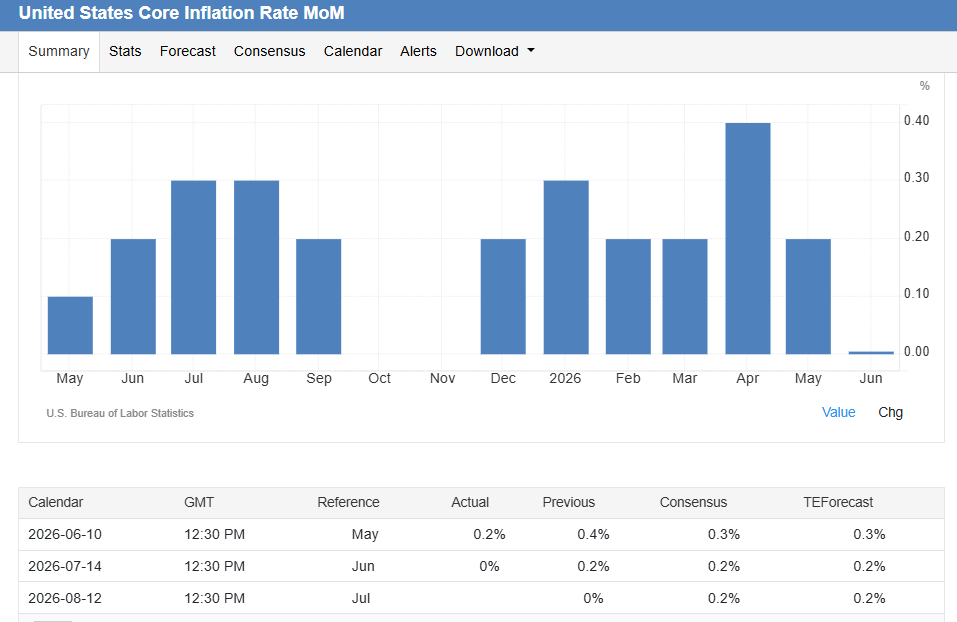Select the 2026-08-12 calendar row
This screenshot has height=622, width=957.
click(481, 598)
